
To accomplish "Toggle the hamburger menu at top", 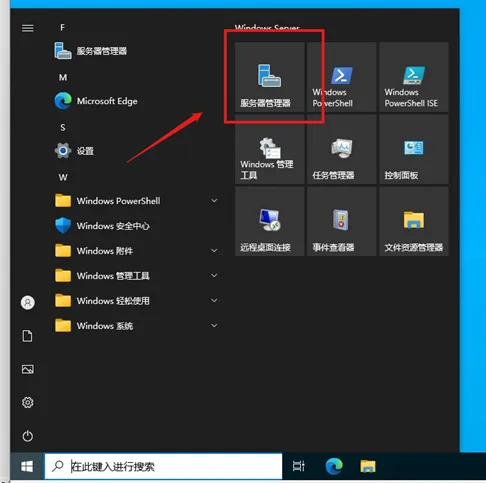I will pos(28,28).
